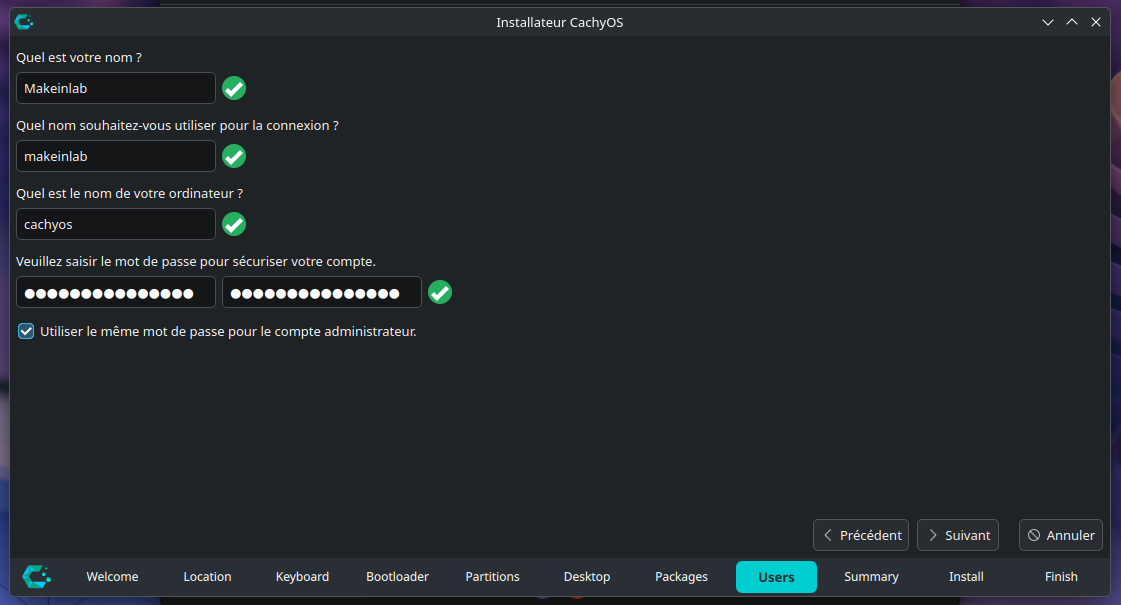Switch to the Welcome step
This screenshot has height=605, width=1121.
112,577
